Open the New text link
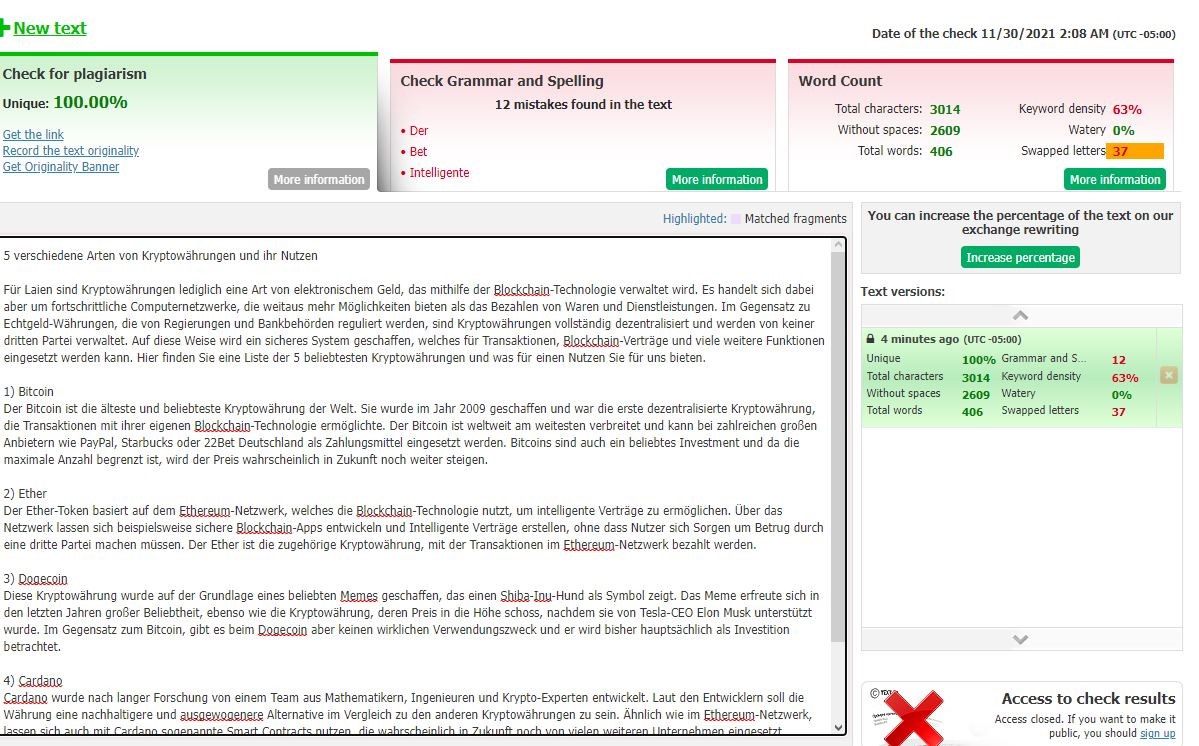Image resolution: width=1199 pixels, height=746 pixels. tap(50, 28)
